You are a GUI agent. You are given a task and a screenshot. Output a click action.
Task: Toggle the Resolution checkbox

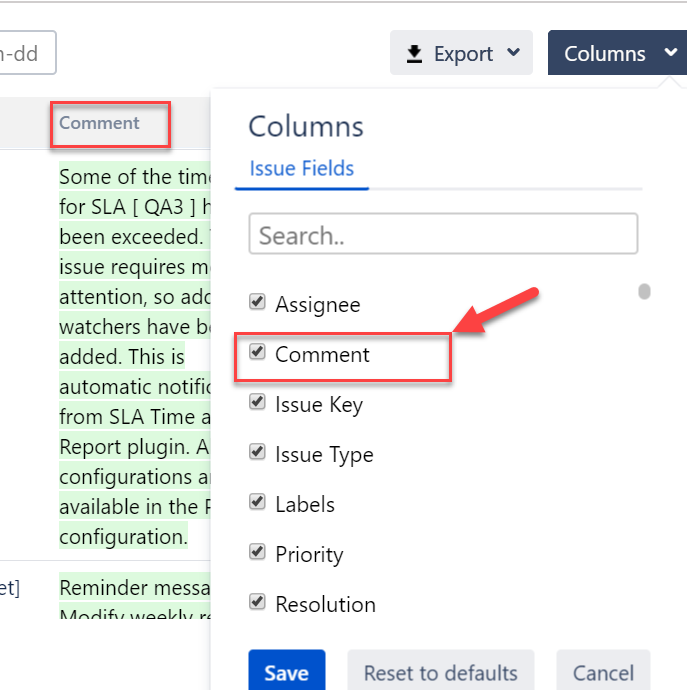[x=257, y=602]
